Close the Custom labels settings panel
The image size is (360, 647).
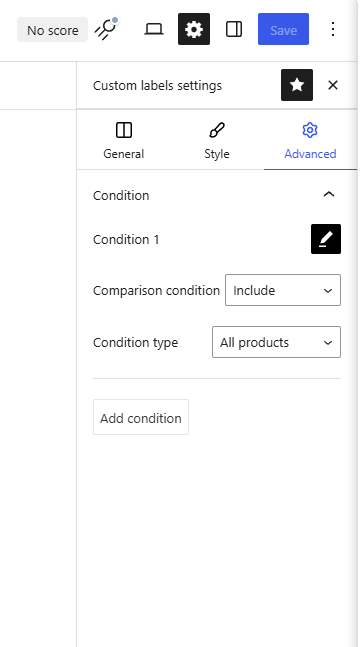(x=333, y=85)
